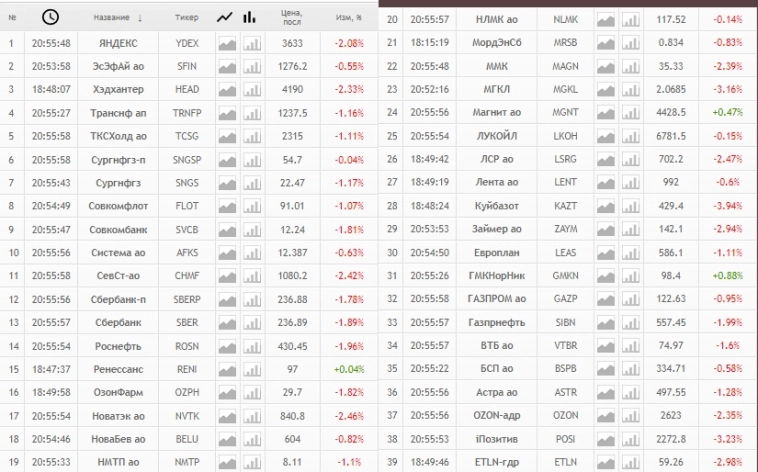758x472 pixels.
Task: Show bar chart for Роснефть ROSN
Action: click(x=252, y=346)
